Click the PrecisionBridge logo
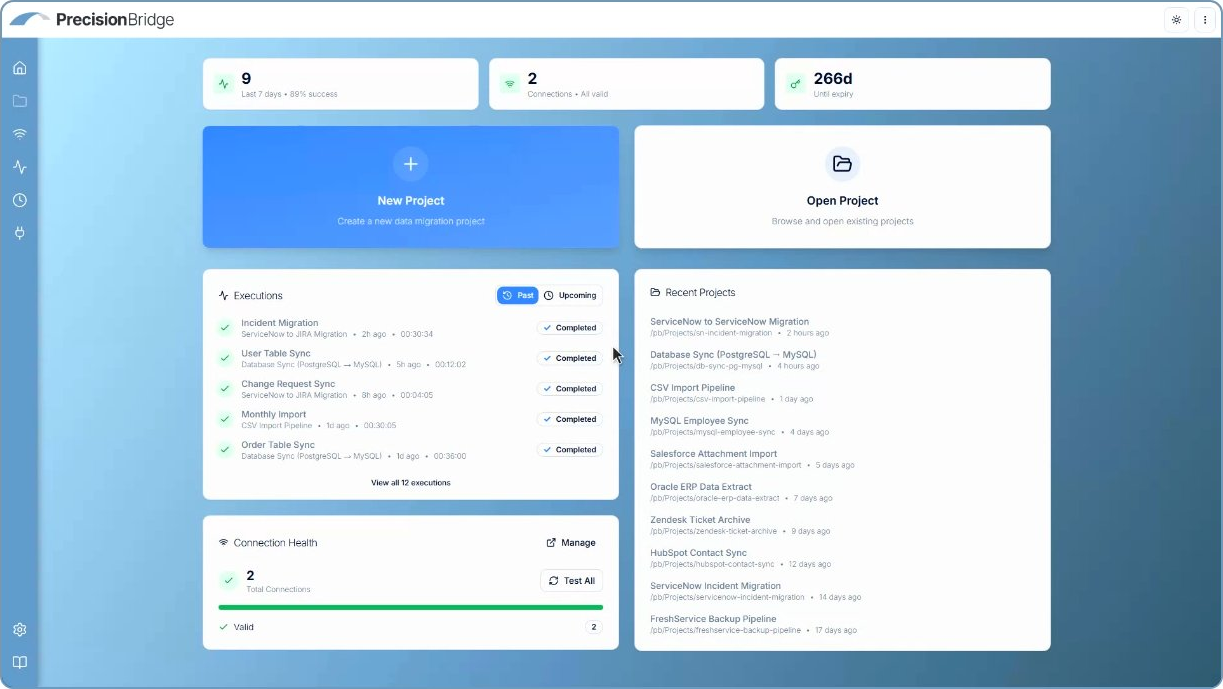Image resolution: width=1223 pixels, height=689 pixels. pos(92,20)
